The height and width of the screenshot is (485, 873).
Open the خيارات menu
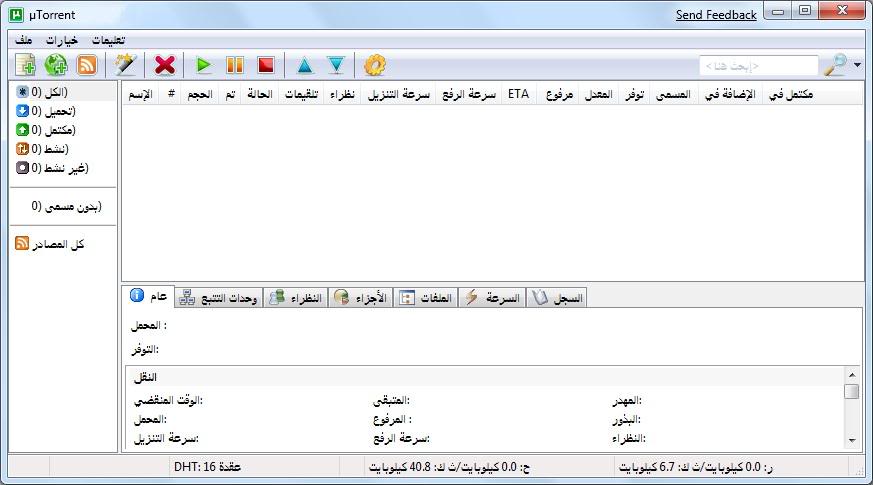62,40
